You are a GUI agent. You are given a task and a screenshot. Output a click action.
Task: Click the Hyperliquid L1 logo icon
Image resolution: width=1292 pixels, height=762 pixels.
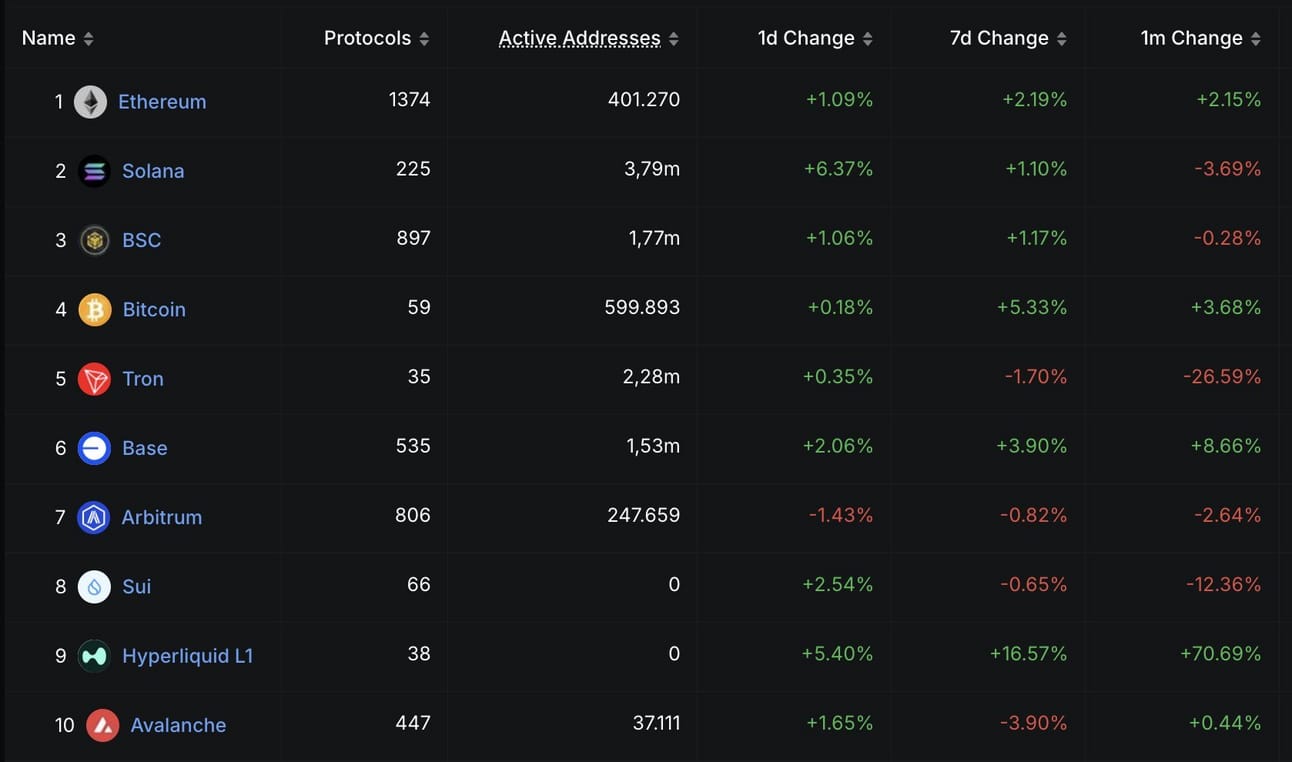pyautogui.click(x=94, y=656)
